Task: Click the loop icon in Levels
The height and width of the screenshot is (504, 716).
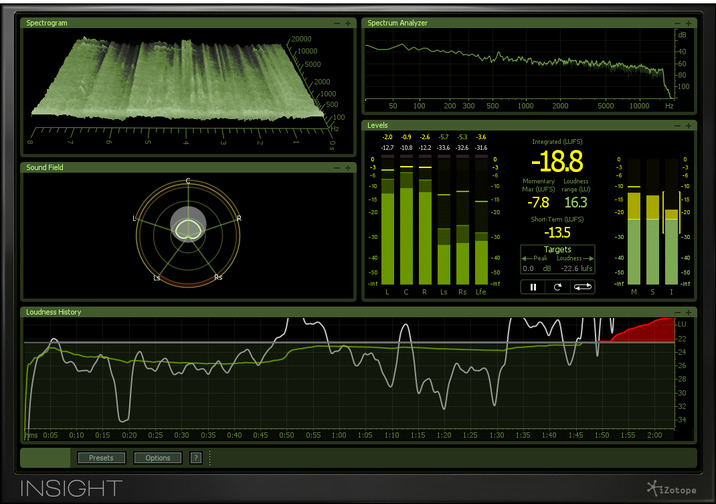Action: [584, 287]
